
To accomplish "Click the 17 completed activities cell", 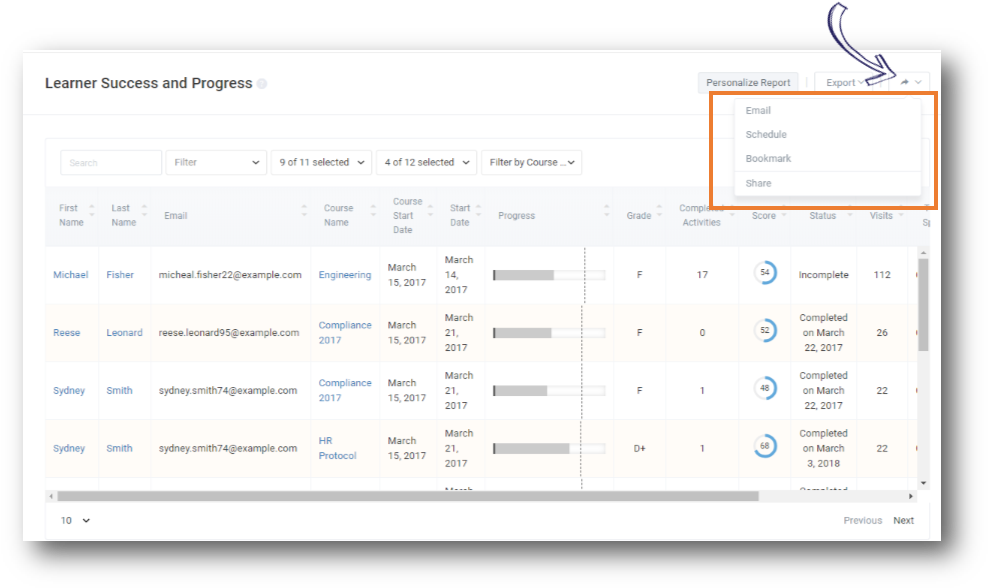I will click(x=702, y=275).
